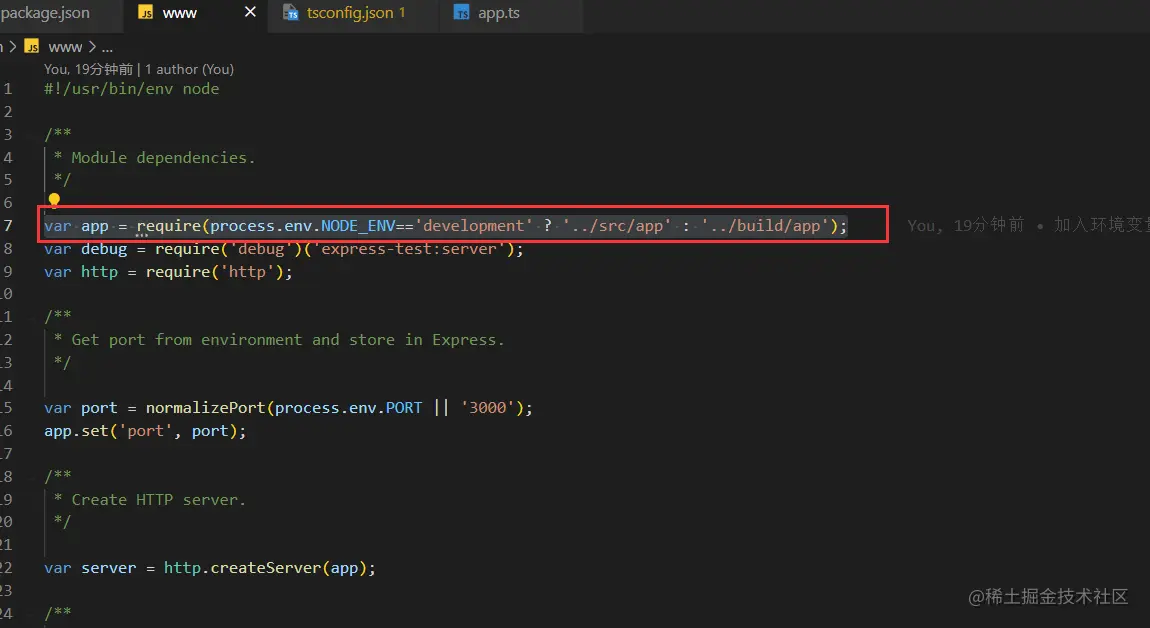Click 'server' variable name on line 22

109,568
